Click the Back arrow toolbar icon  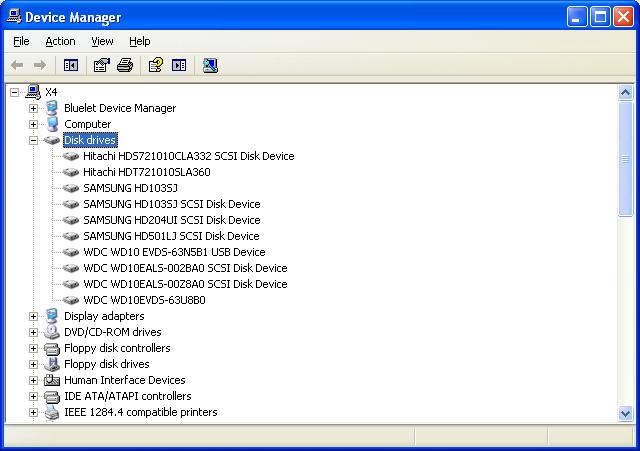point(17,65)
